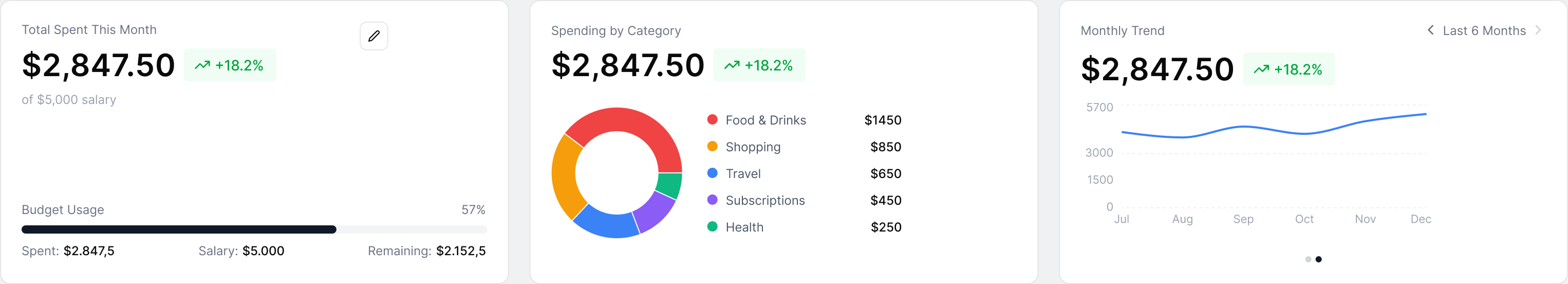The height and width of the screenshot is (284, 1568).
Task: Click the first carousel pagination dot
Action: pyautogui.click(x=1308, y=259)
